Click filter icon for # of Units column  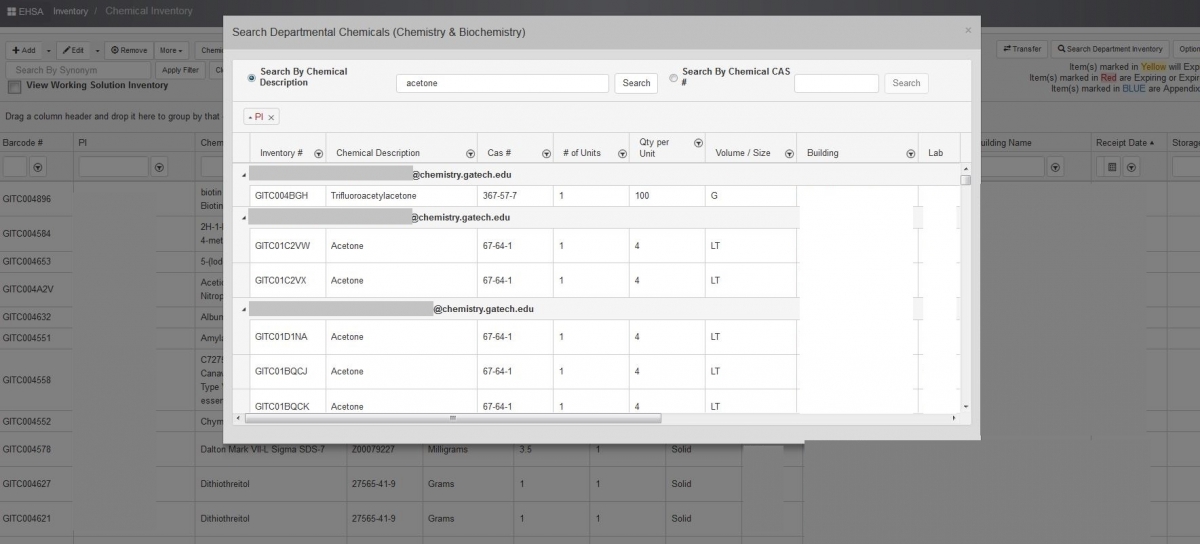(x=622, y=154)
